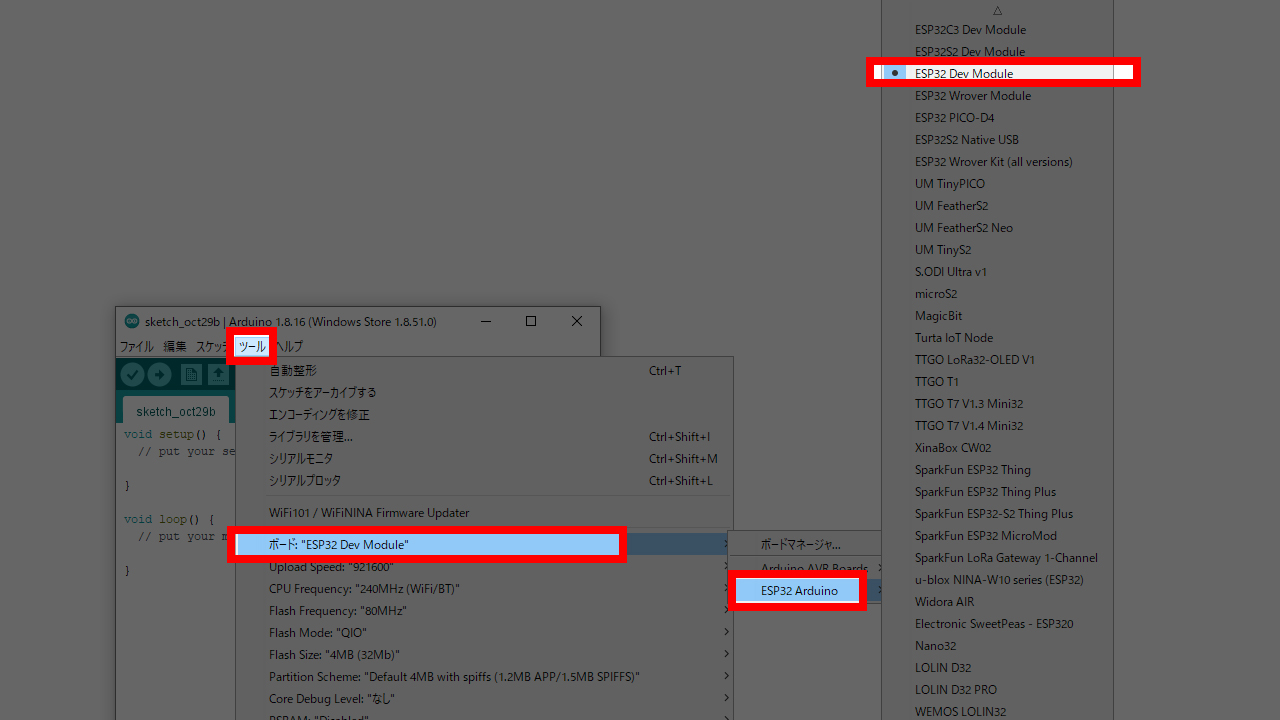
Task: Launch シリアルモニタ from tools menu
Action: pyautogui.click(x=301, y=459)
